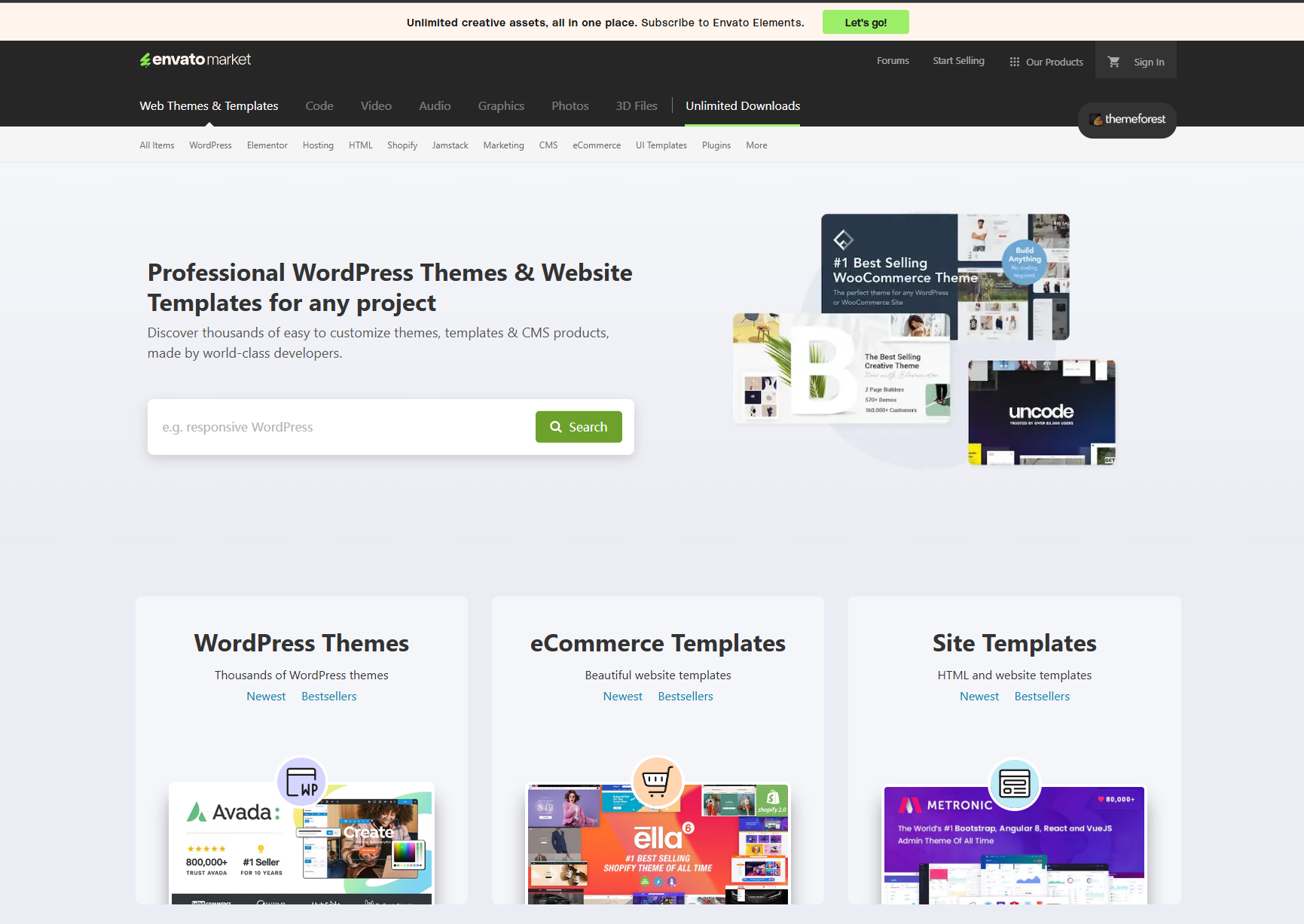This screenshot has width=1304, height=924.
Task: Select All Items in the subnavigation
Action: (157, 145)
